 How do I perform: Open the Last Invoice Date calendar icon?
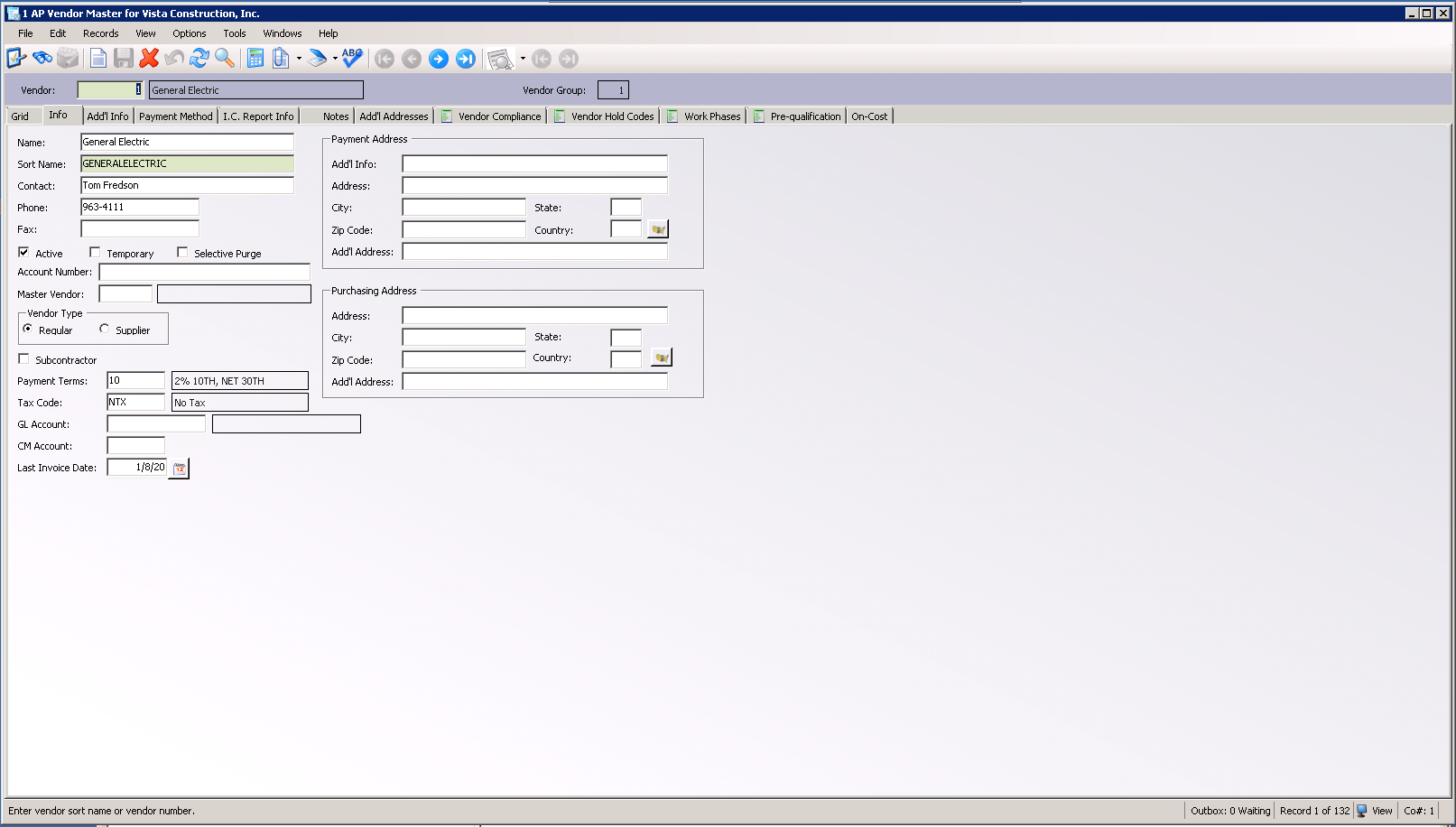click(x=179, y=469)
